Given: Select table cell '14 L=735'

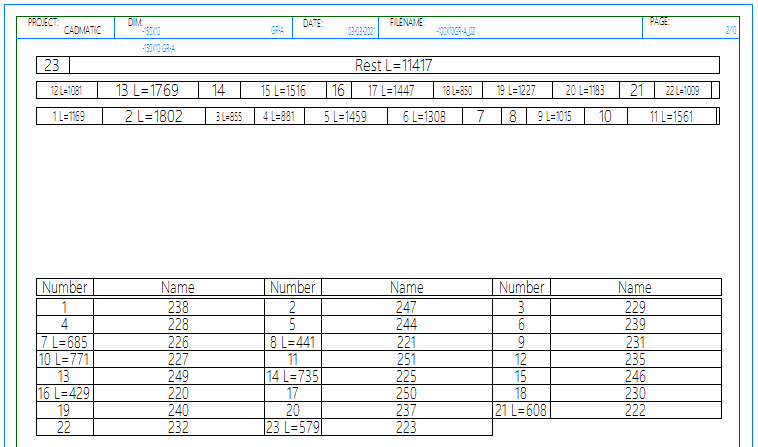Looking at the screenshot, I should [x=293, y=376].
